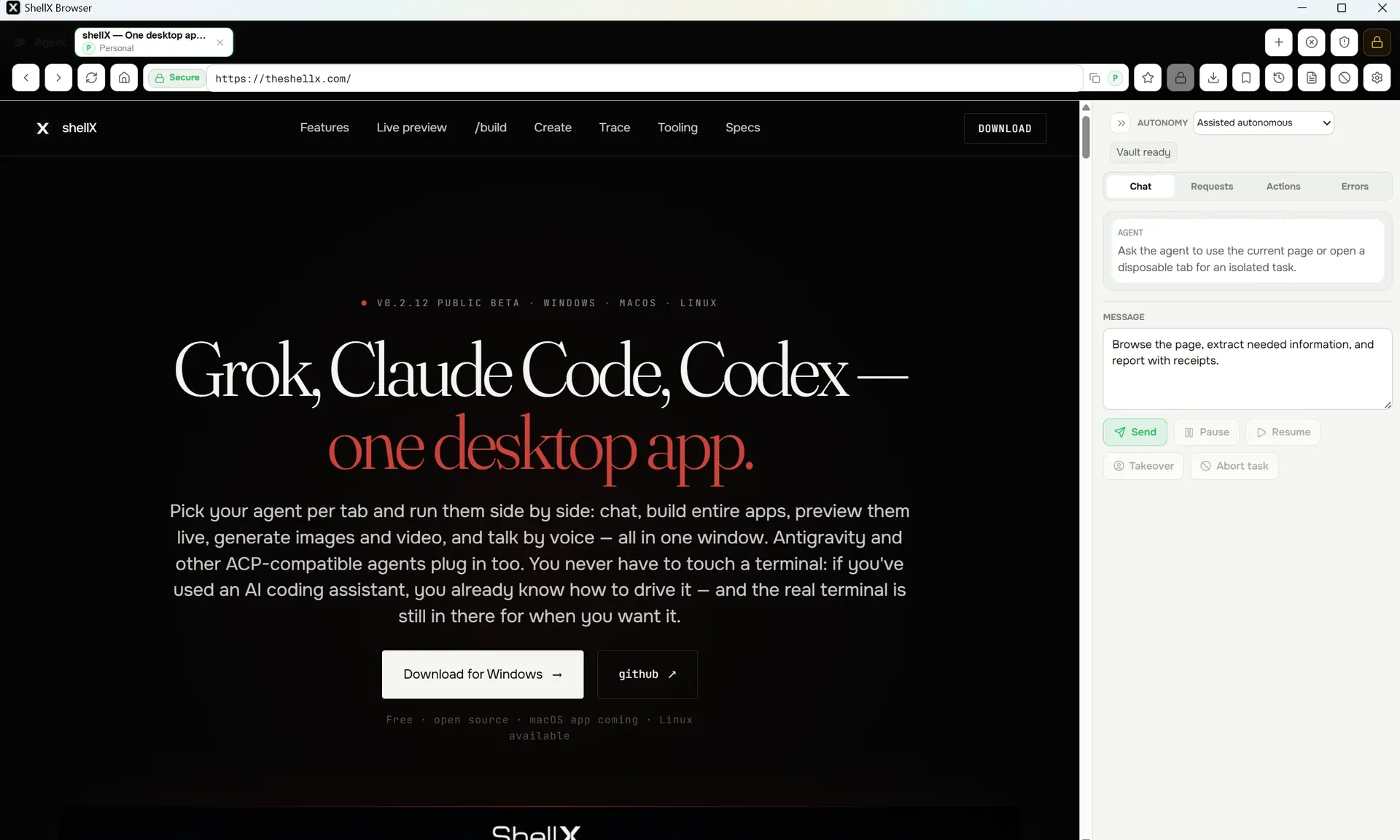
Task: Switch to the Chat tab
Action: (x=1140, y=187)
